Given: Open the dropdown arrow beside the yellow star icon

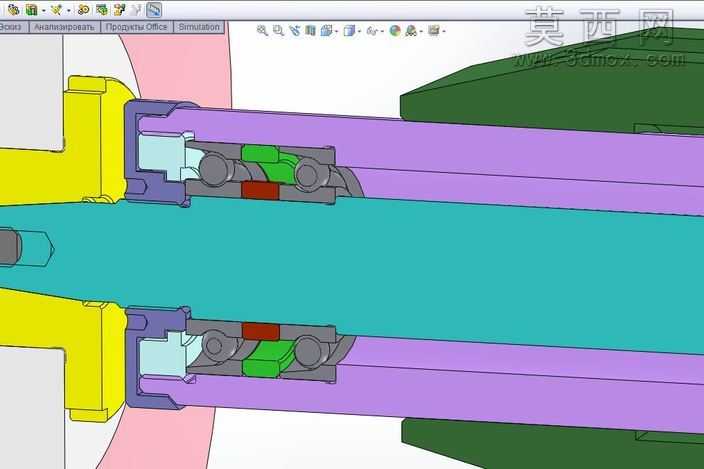Looking at the screenshot, I should click(x=68, y=10).
